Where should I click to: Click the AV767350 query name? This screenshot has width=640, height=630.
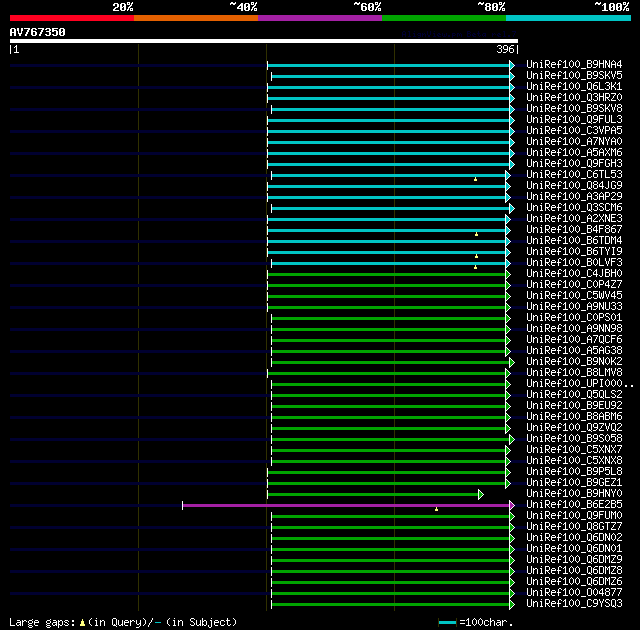click(x=38, y=32)
